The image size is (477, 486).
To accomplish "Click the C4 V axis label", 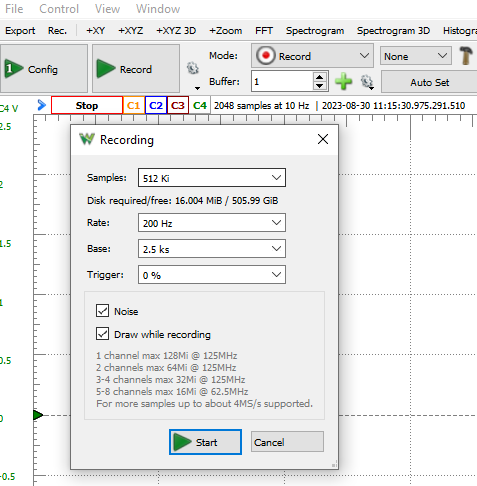I will tap(9, 108).
